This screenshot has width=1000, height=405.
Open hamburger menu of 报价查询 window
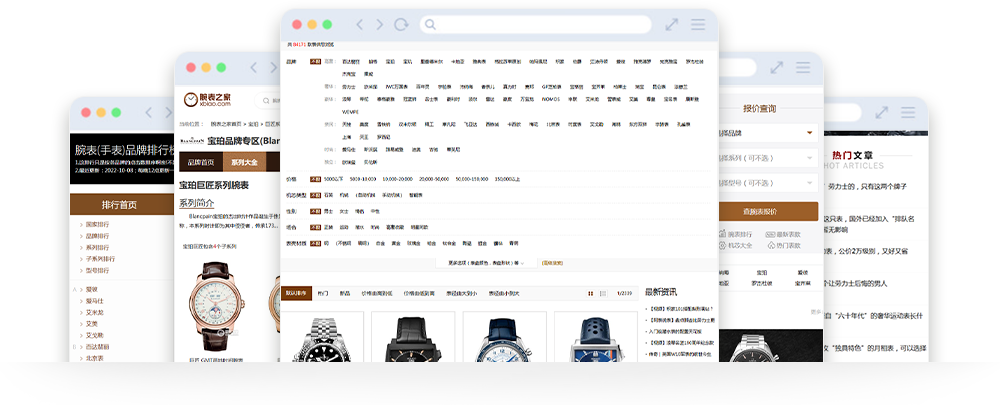[x=803, y=67]
